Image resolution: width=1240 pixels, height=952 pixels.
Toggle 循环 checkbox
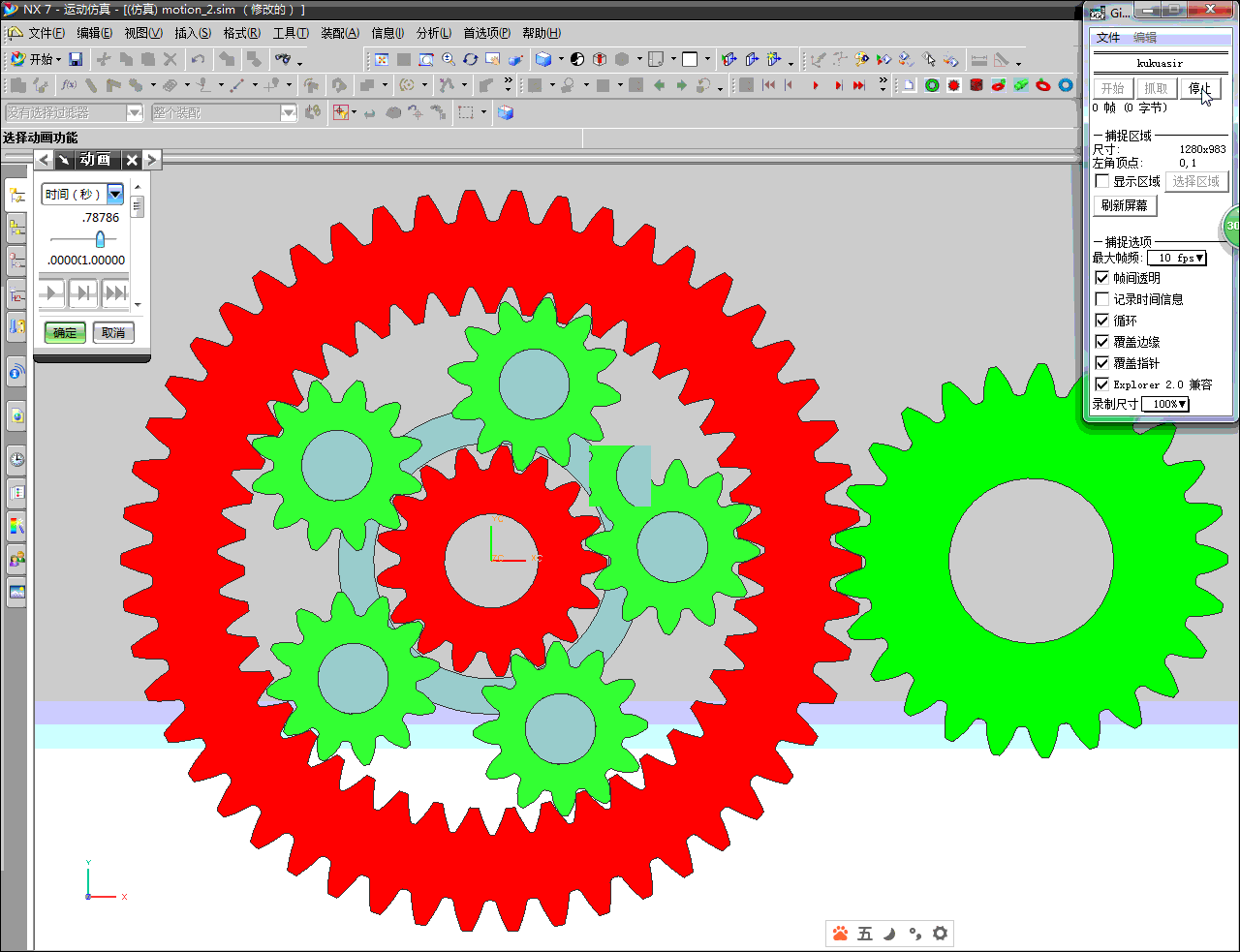point(1101,321)
